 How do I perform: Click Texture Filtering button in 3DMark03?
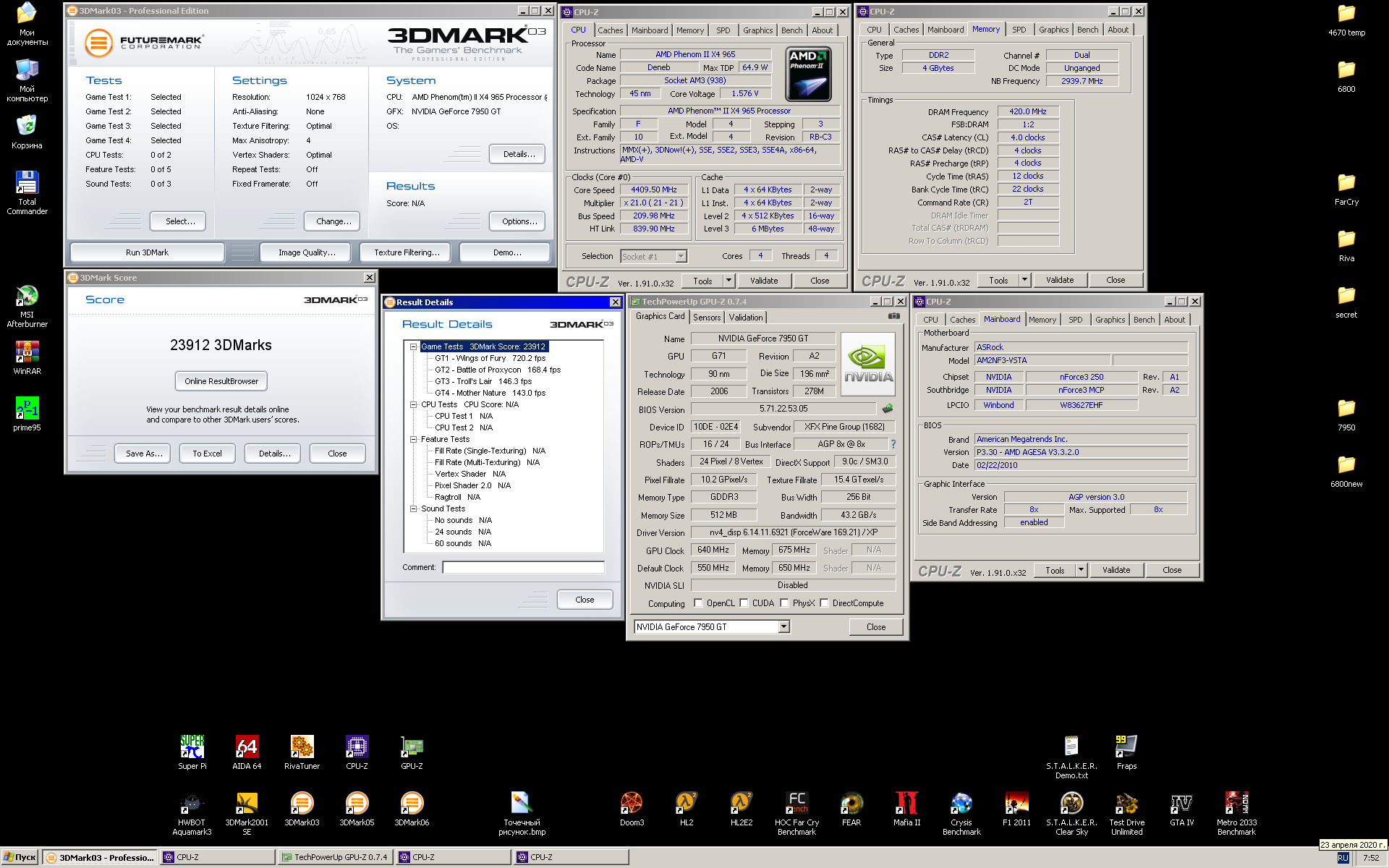point(407,252)
